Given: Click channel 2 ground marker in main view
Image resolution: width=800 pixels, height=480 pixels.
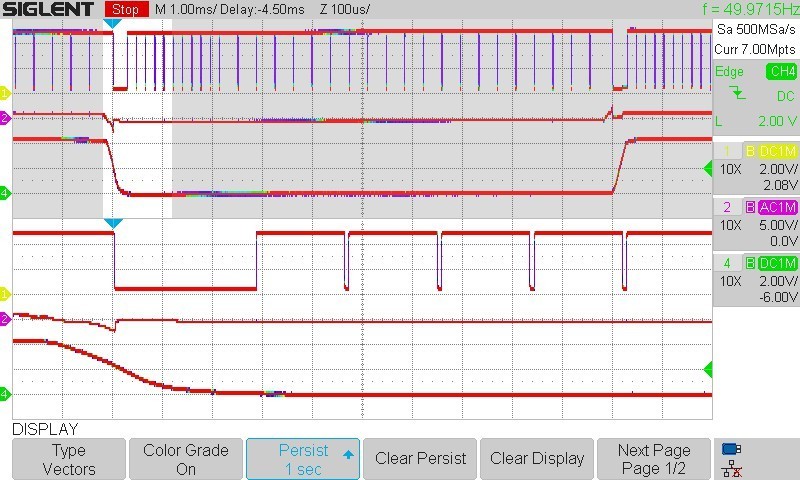Looking at the screenshot, I should tap(5, 118).
